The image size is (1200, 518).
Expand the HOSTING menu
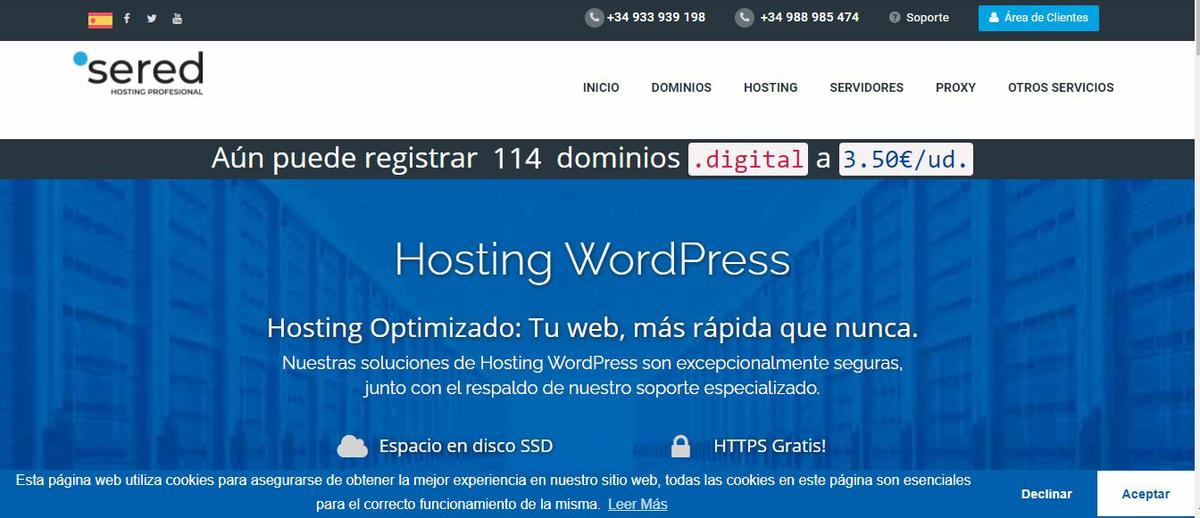(770, 88)
